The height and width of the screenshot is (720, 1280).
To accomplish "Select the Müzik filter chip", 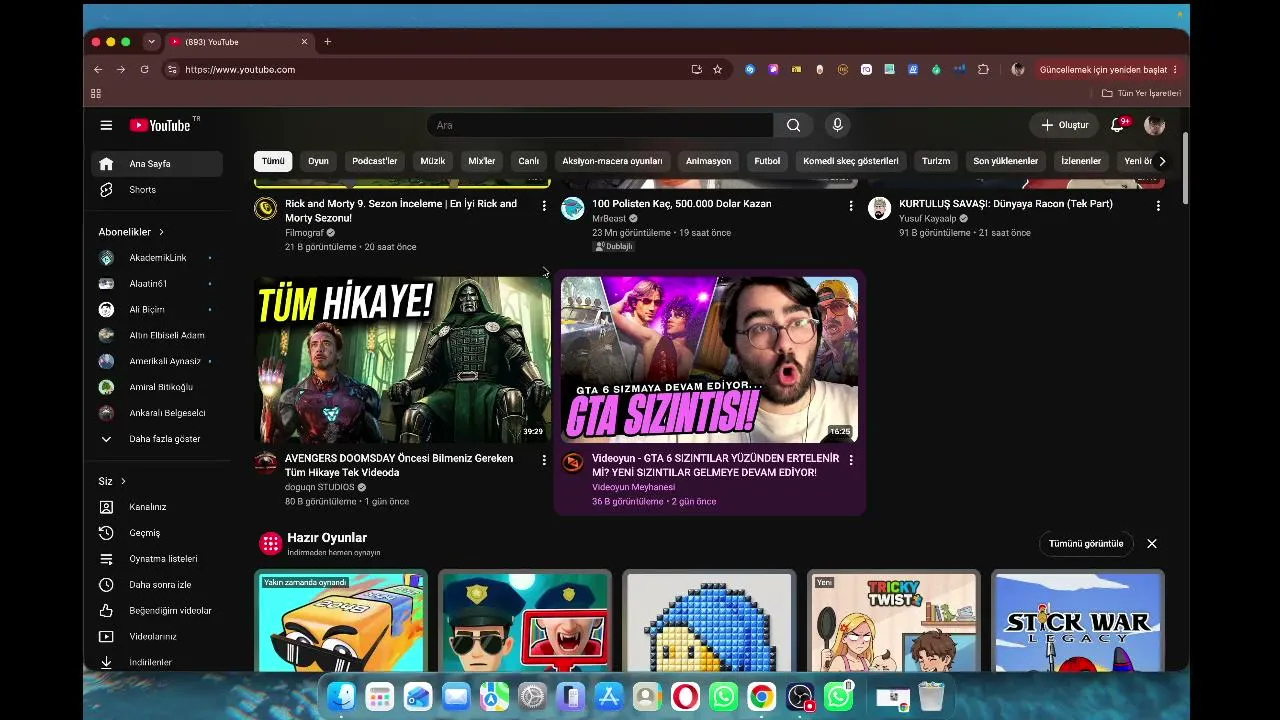I will (432, 161).
